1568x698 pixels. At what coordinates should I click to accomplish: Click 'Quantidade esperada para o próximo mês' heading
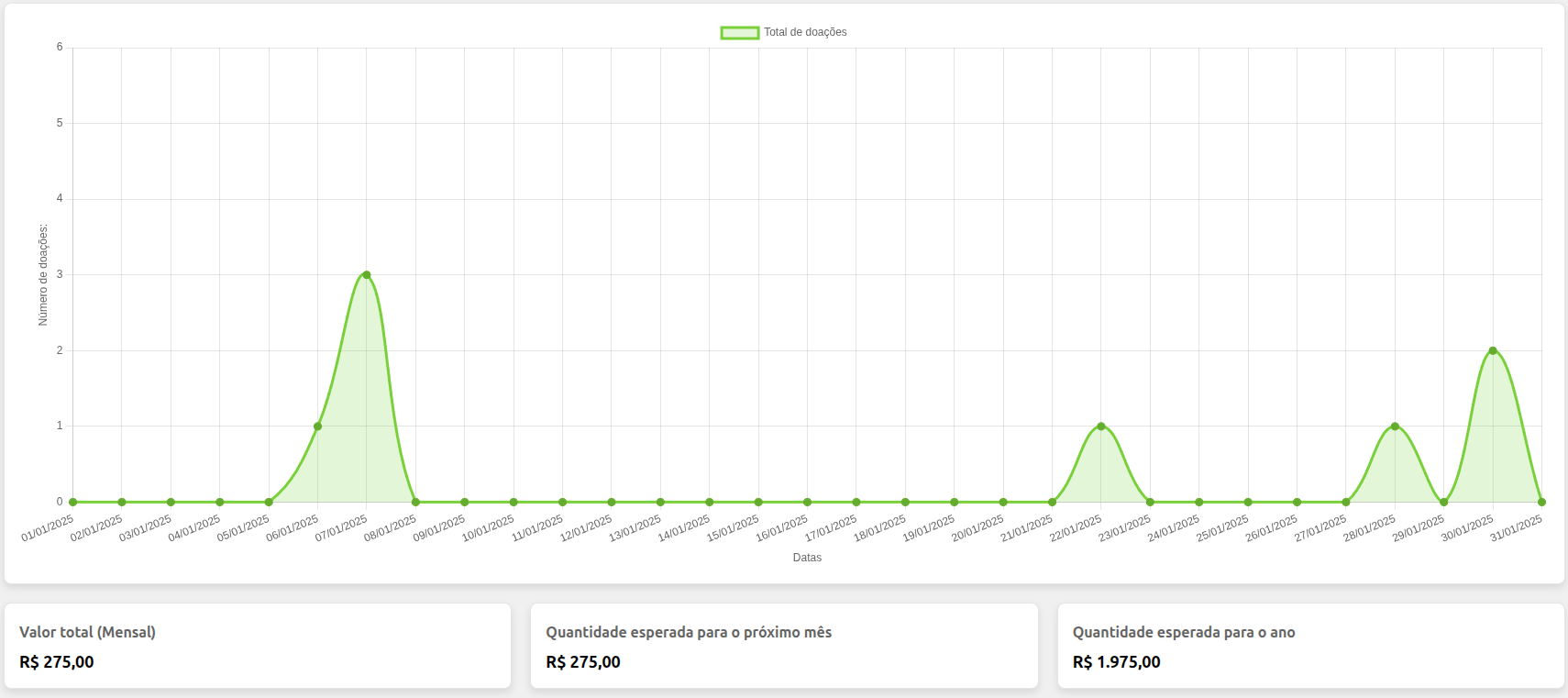689,632
